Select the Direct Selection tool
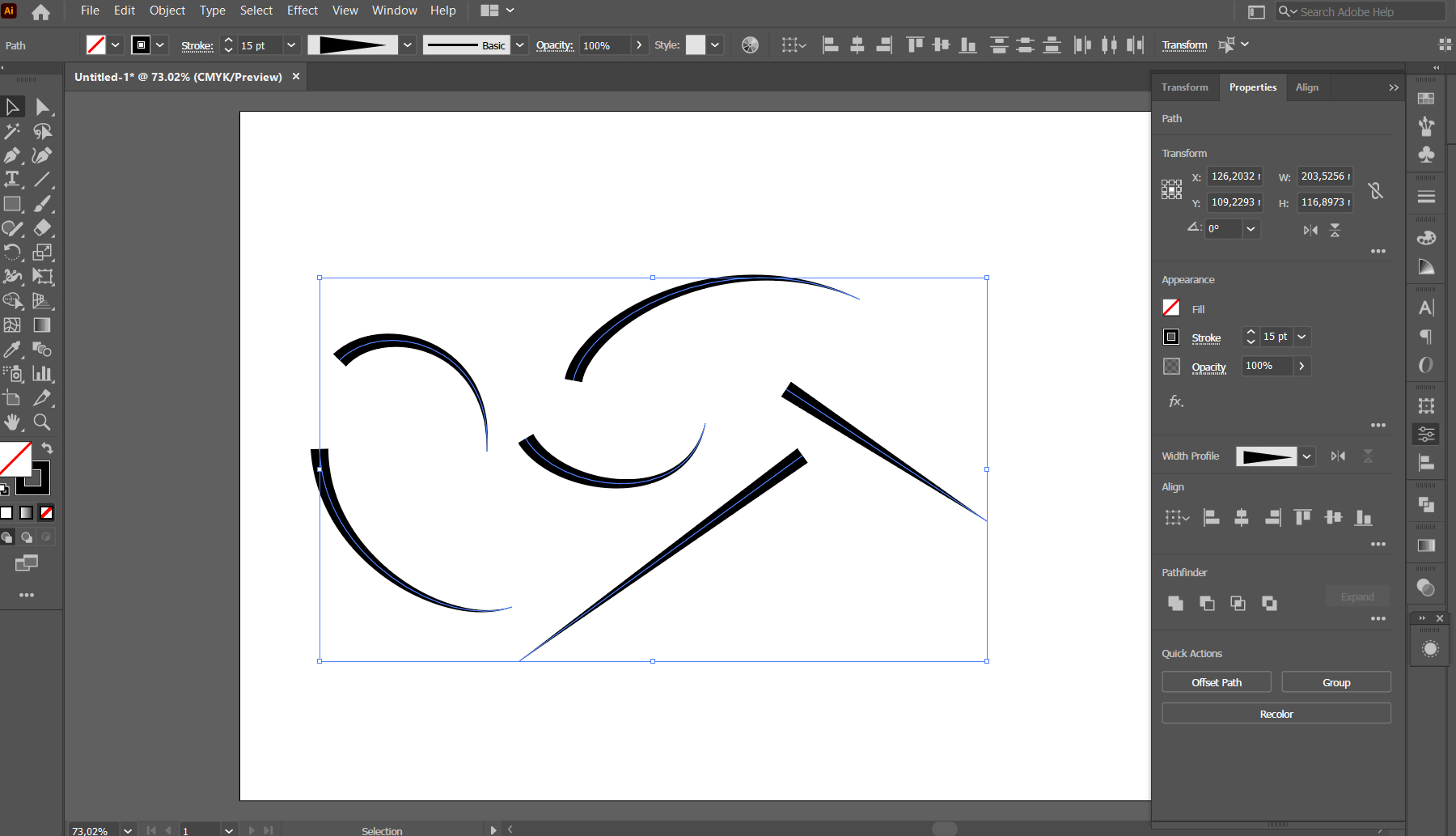 44,107
